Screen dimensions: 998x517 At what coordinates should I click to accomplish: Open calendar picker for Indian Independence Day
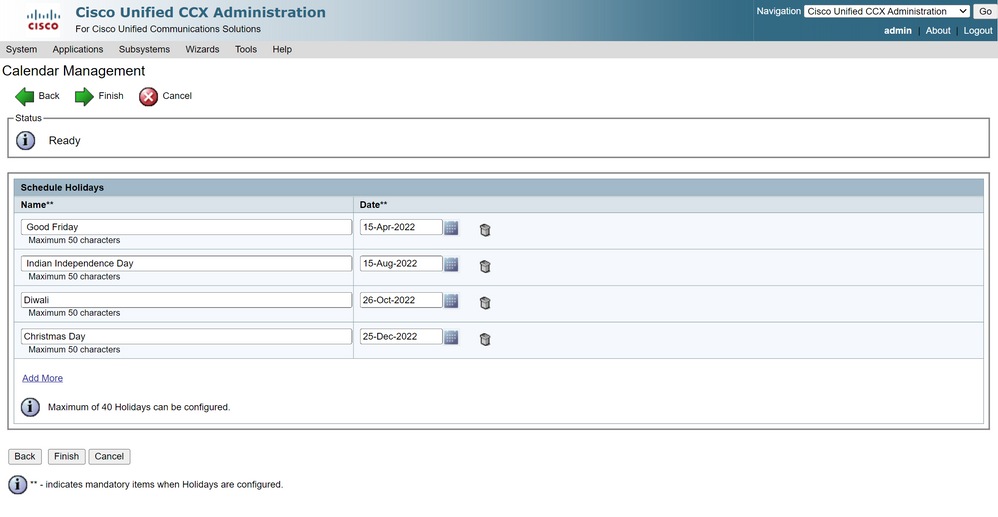coord(451,264)
